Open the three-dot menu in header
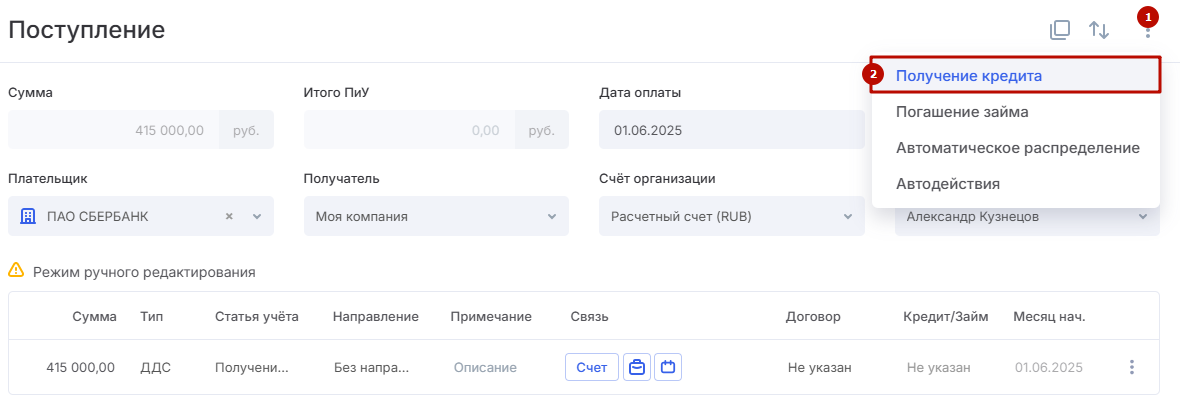The height and width of the screenshot is (402, 1180). pos(1148,30)
